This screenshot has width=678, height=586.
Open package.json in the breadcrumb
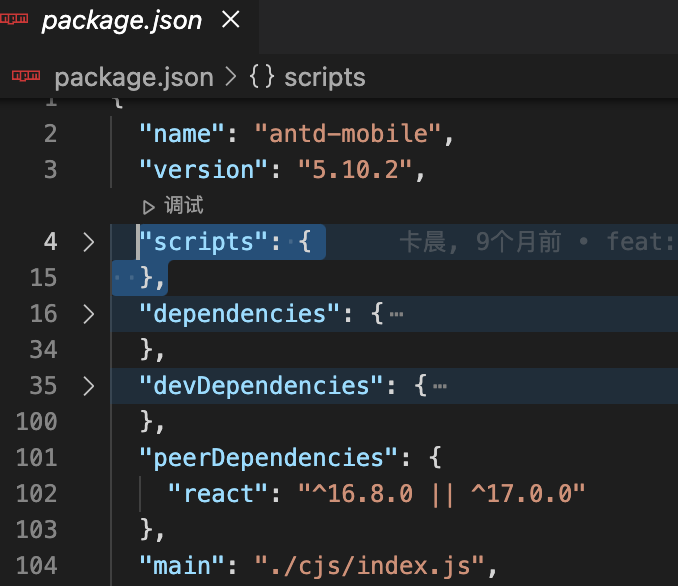pyautogui.click(x=133, y=77)
